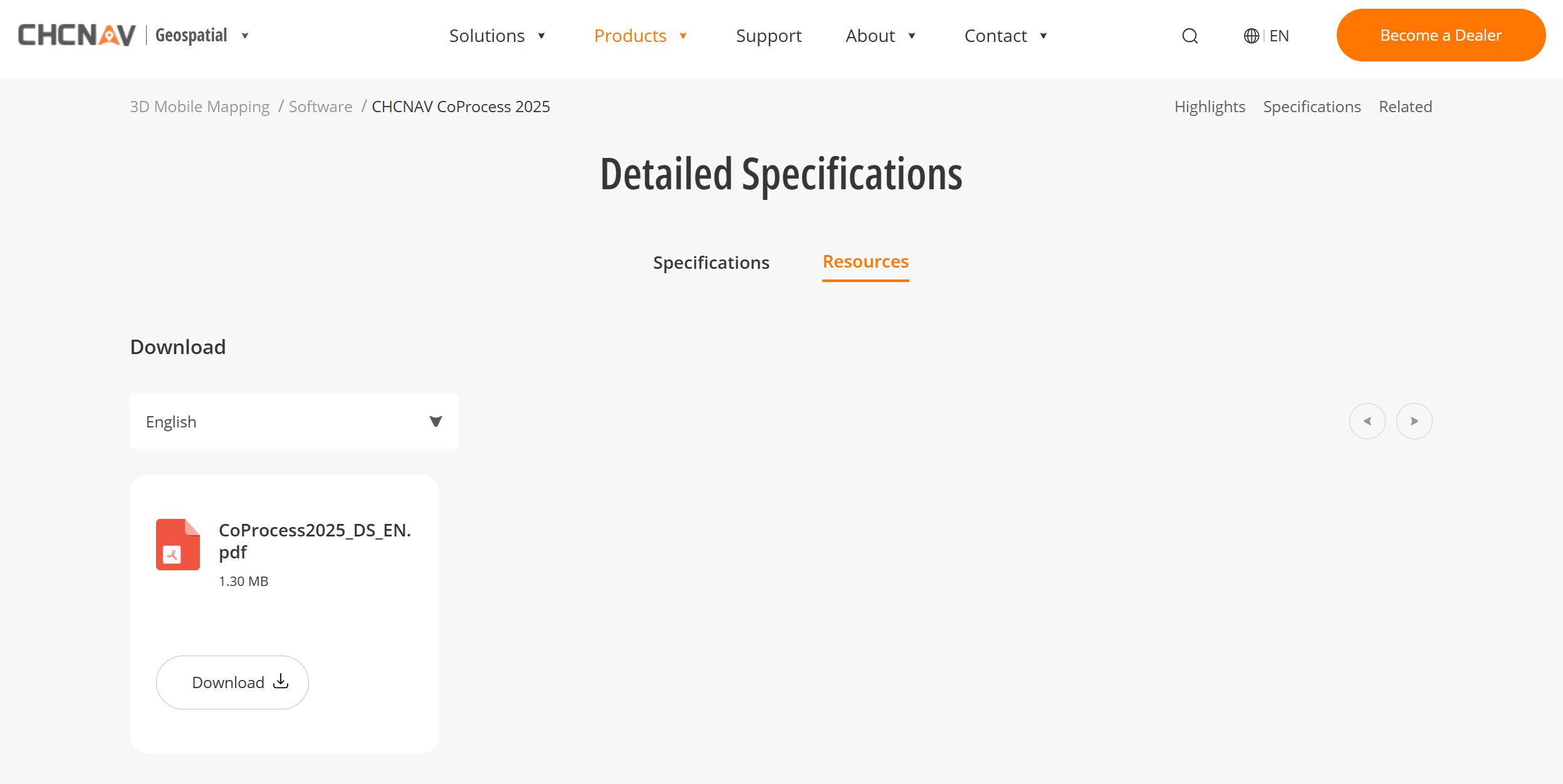
Task: Click the CHCNAV logo
Action: tap(76, 35)
